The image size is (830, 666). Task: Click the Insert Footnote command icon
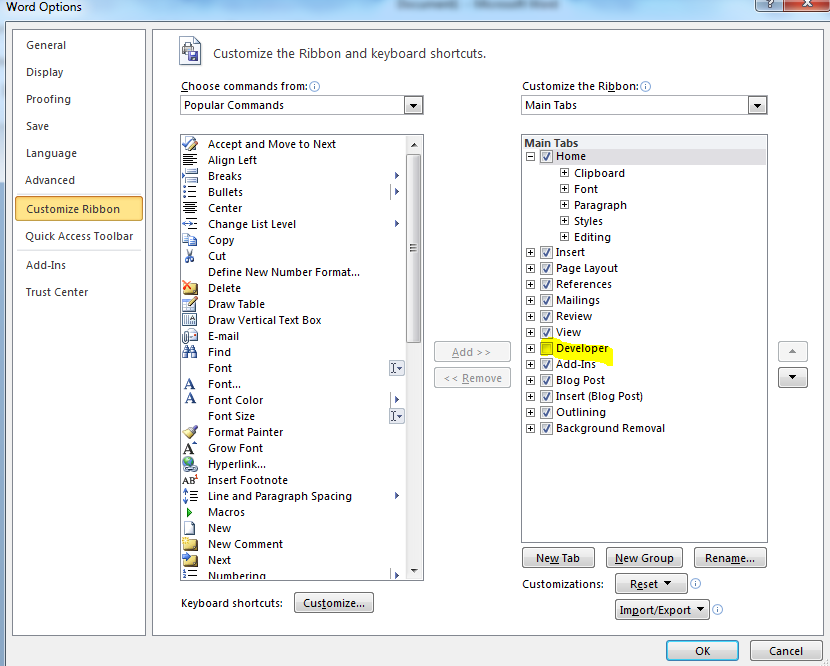[x=190, y=480]
